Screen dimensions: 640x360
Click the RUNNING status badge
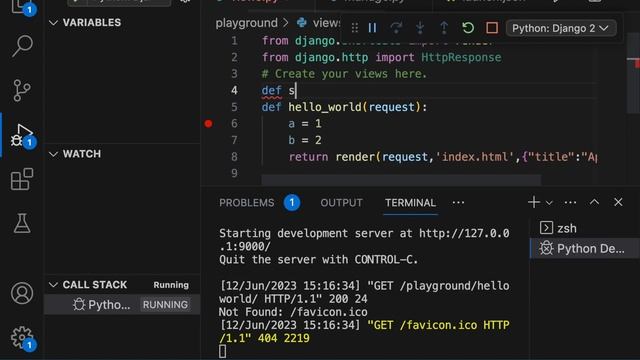(165, 304)
